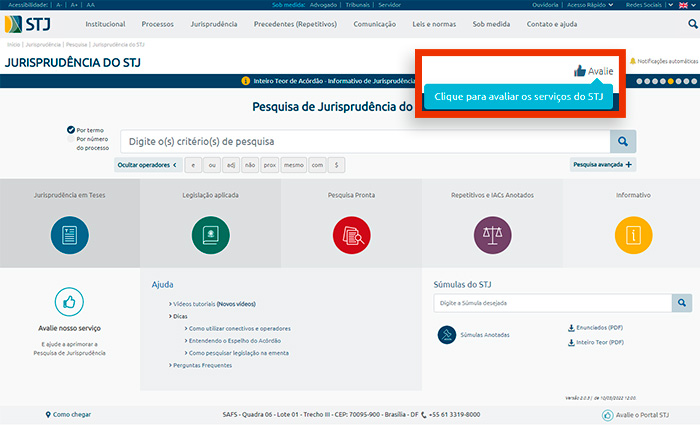Search súmulas with the magnifier button

coord(682,303)
